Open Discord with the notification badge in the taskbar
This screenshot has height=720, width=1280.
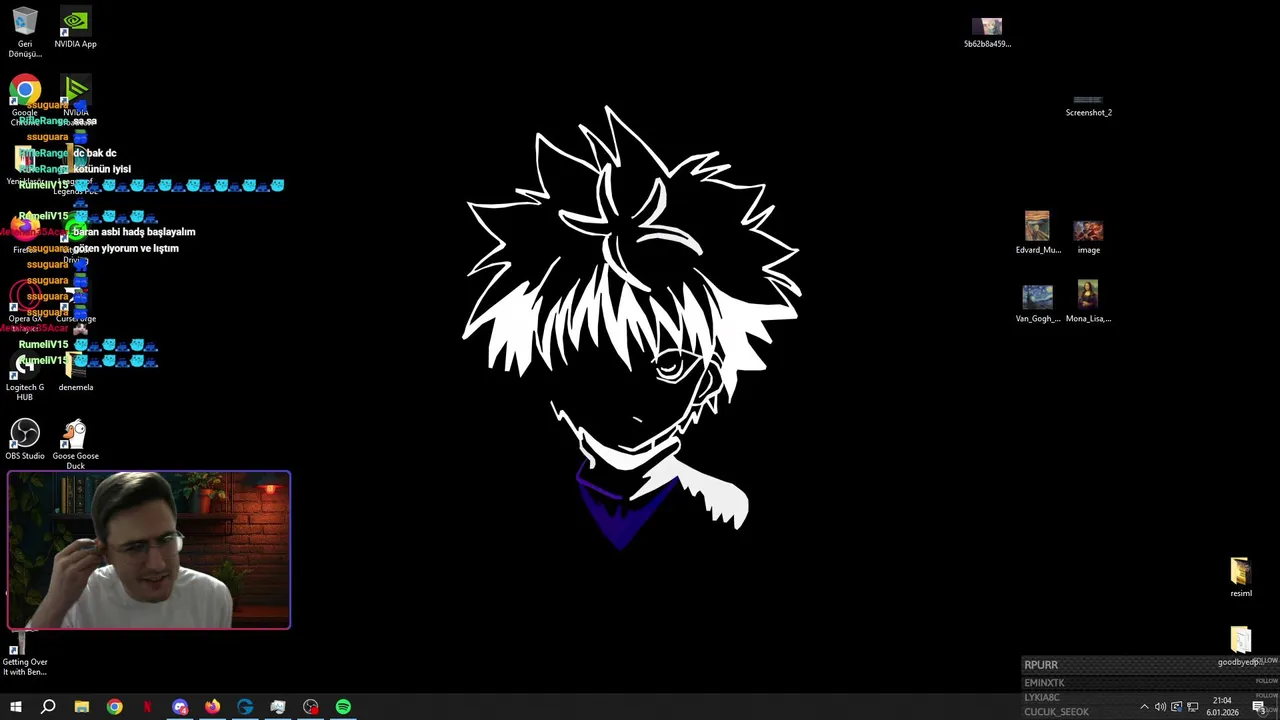(x=180, y=707)
